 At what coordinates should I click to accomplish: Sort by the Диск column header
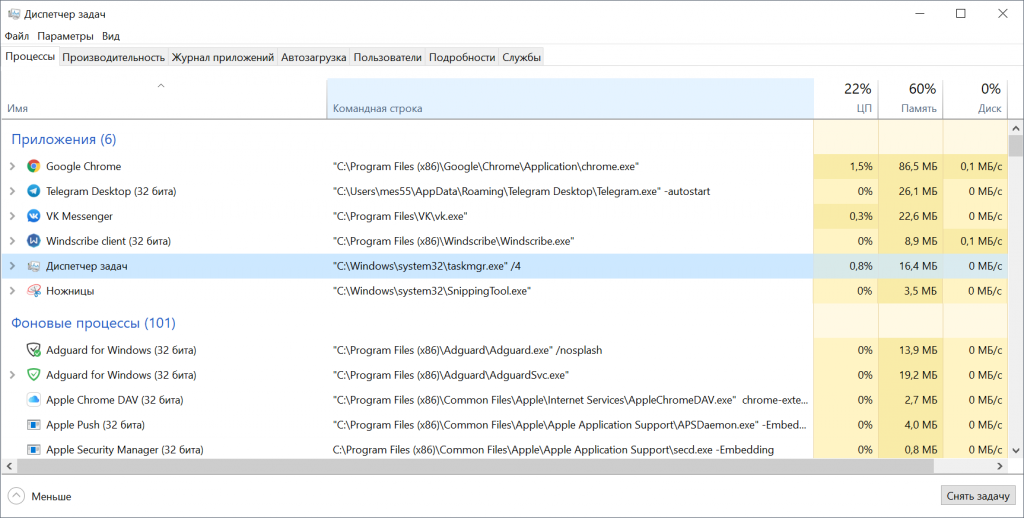(x=976, y=99)
